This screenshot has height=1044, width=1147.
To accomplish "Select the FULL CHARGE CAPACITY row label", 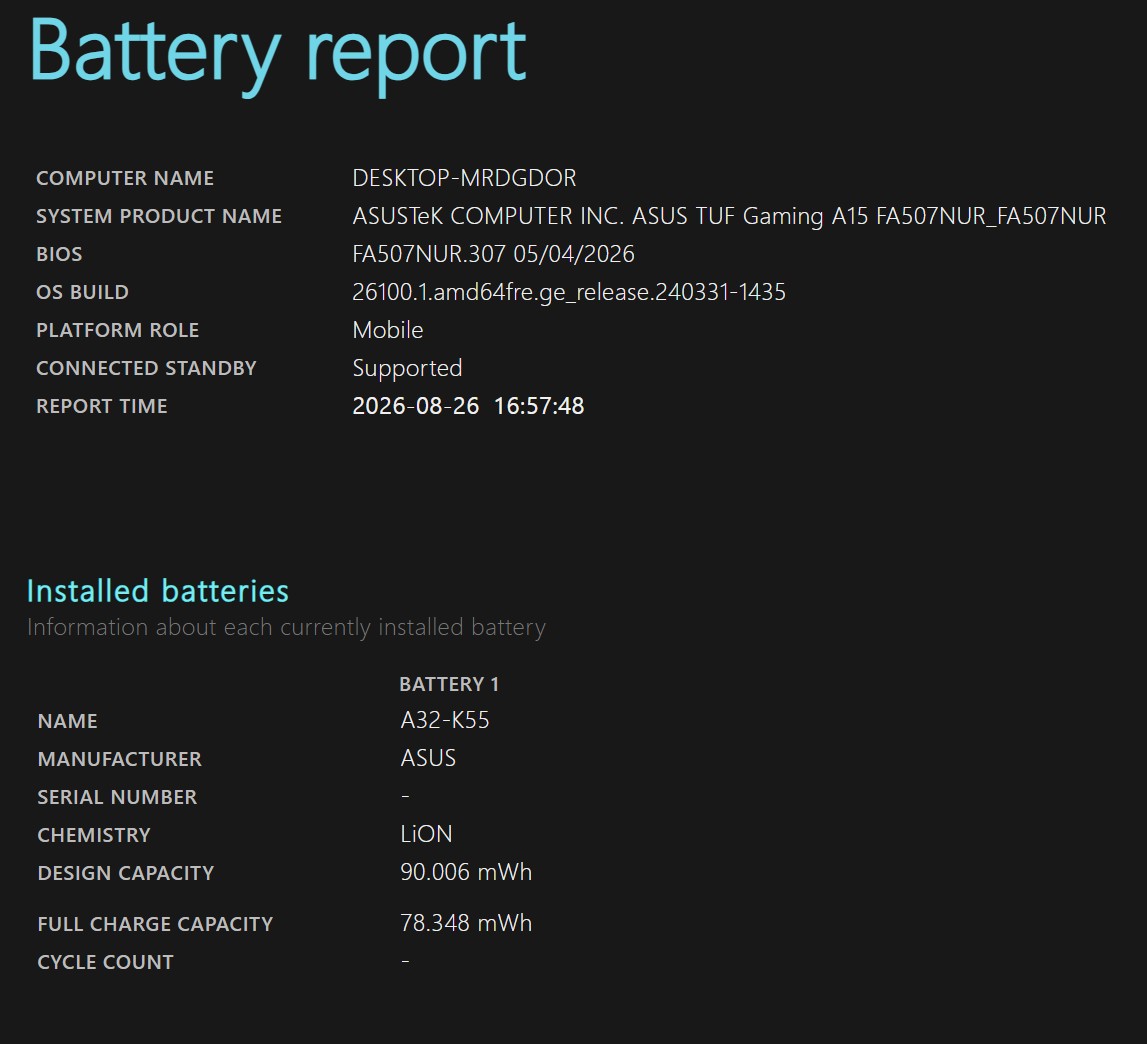I will coord(155,924).
